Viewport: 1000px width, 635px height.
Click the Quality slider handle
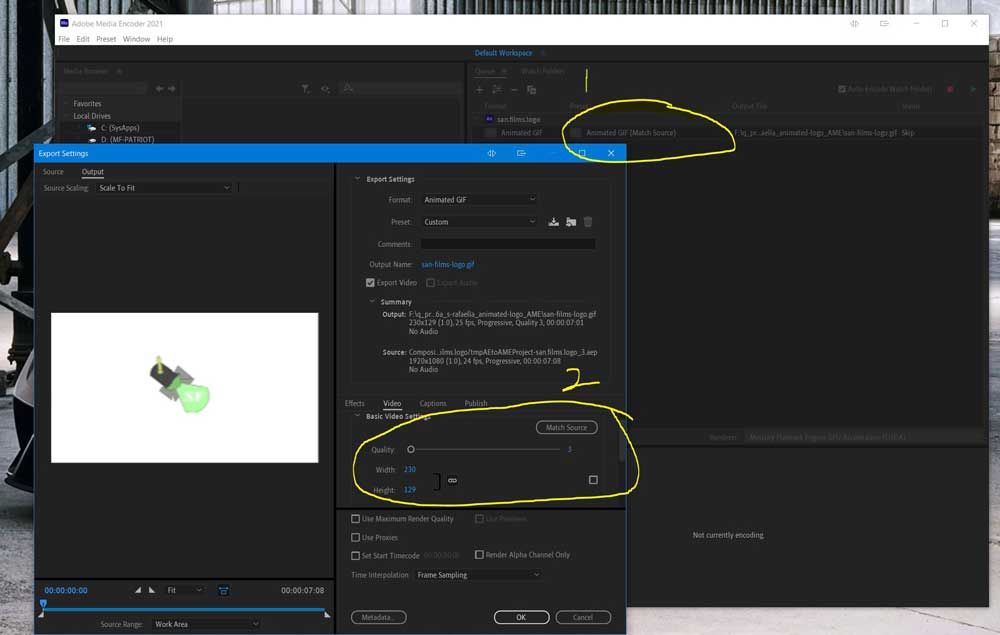point(410,450)
